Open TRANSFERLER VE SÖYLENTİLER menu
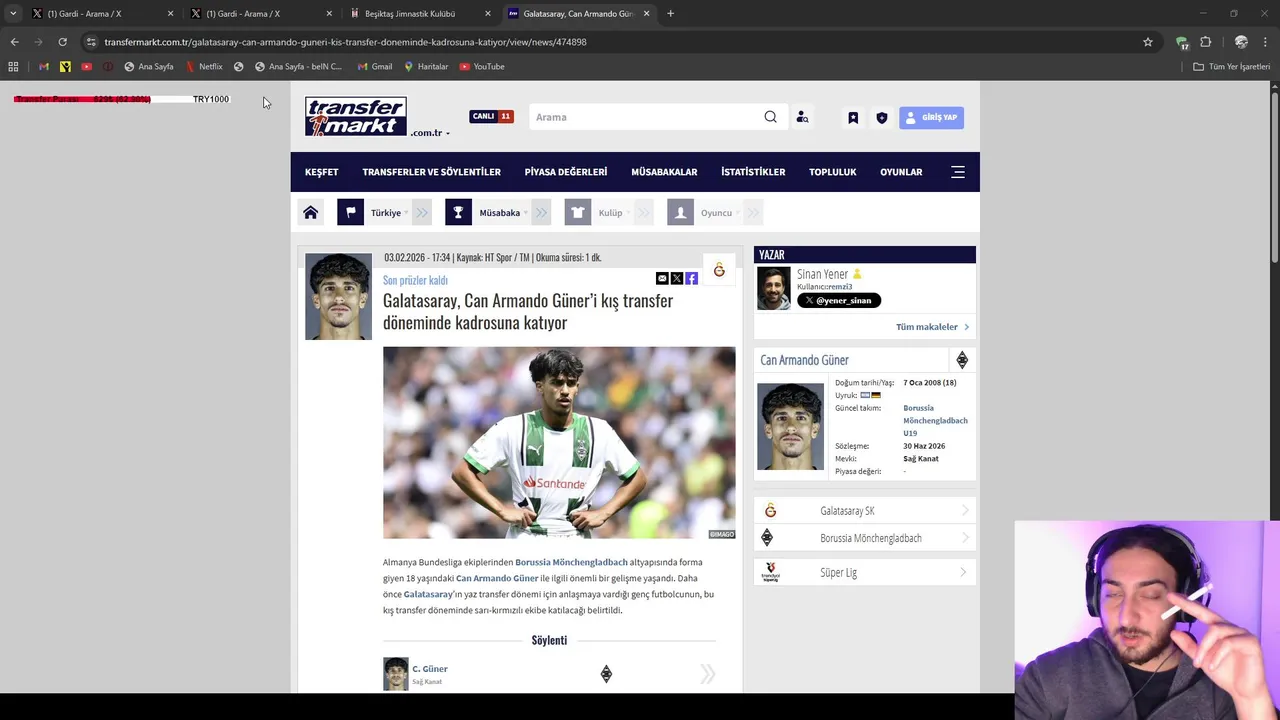The height and width of the screenshot is (720, 1280). click(x=431, y=172)
